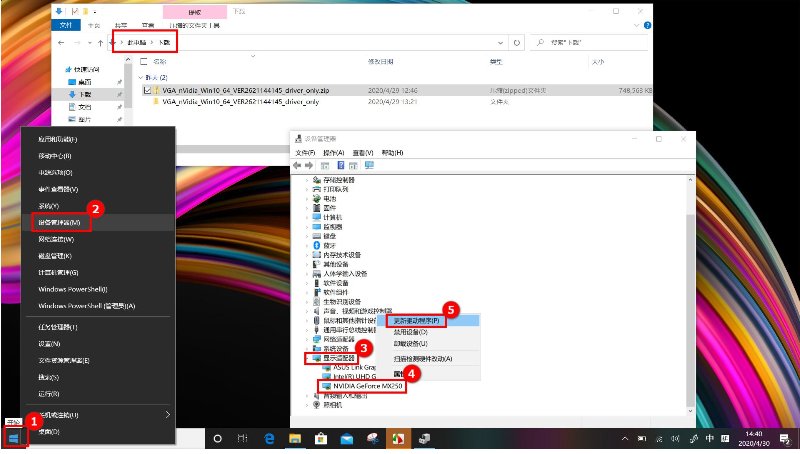Show hidden tray icons chevron
800x454 pixels.
(624, 438)
